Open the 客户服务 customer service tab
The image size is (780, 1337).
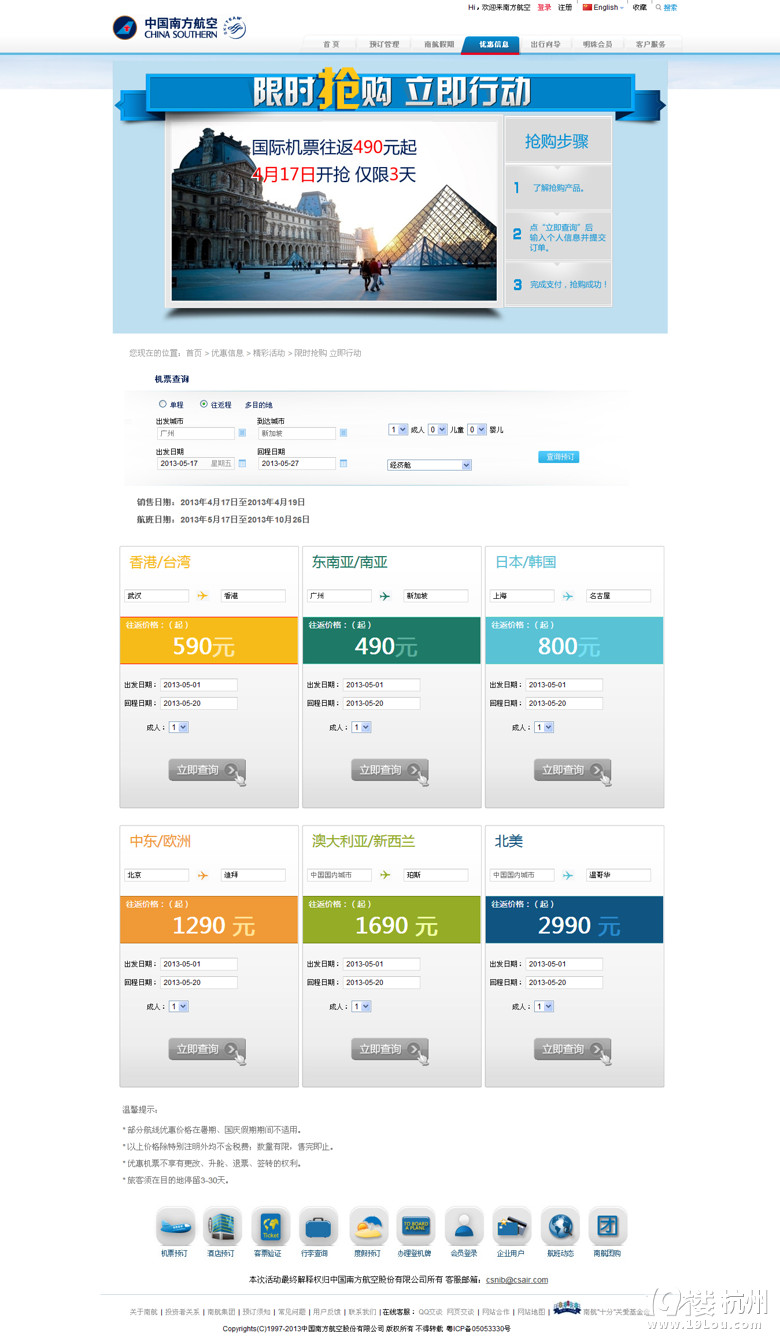651,44
